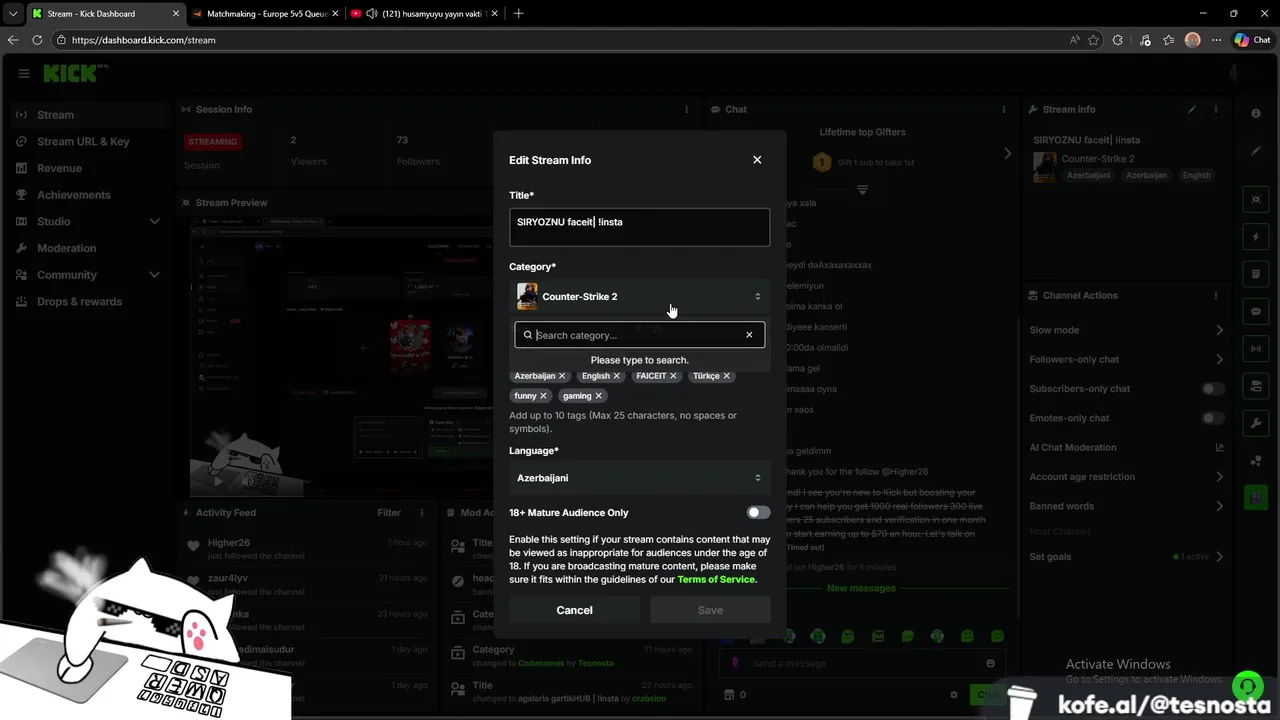Click the Cancel button

click(574, 610)
